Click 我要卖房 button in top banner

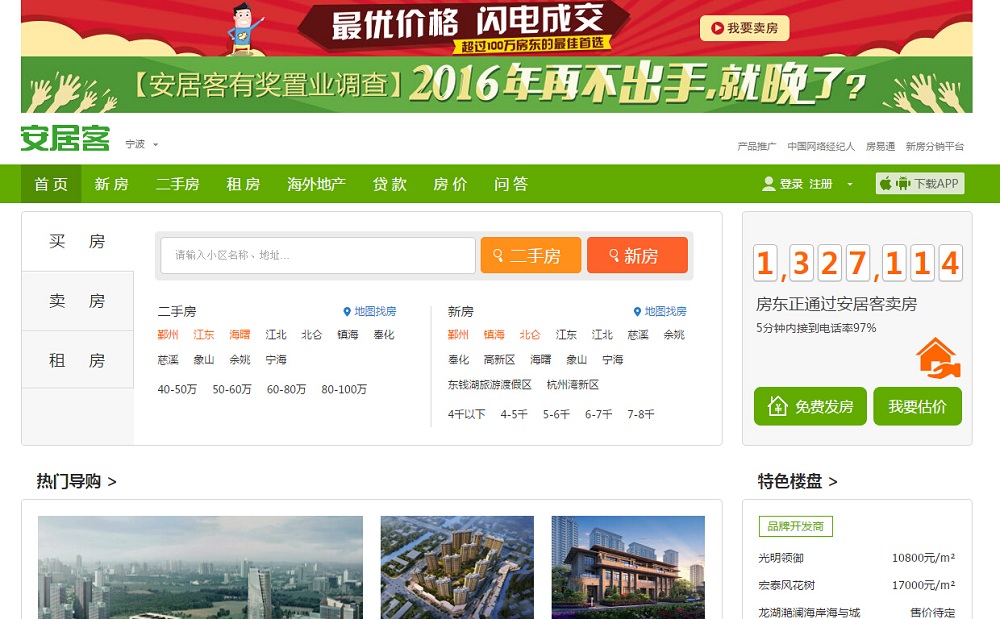[x=744, y=28]
